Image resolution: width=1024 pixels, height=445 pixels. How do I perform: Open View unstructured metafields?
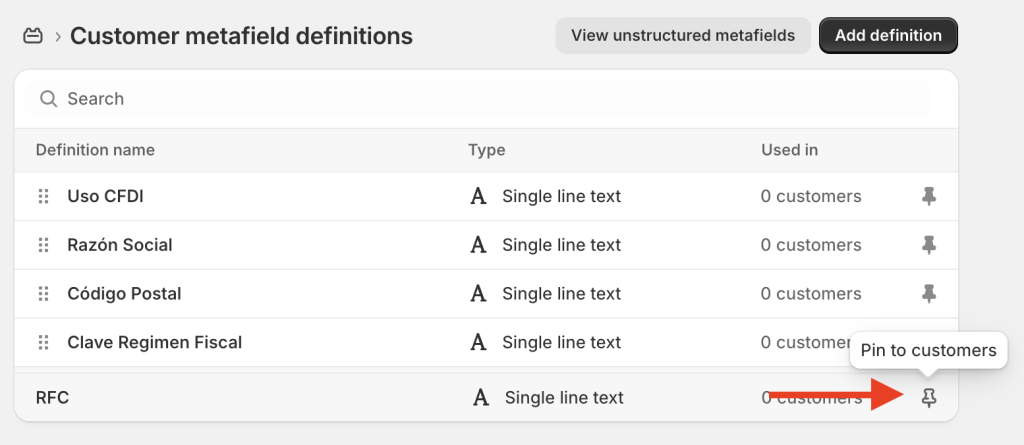coord(683,35)
